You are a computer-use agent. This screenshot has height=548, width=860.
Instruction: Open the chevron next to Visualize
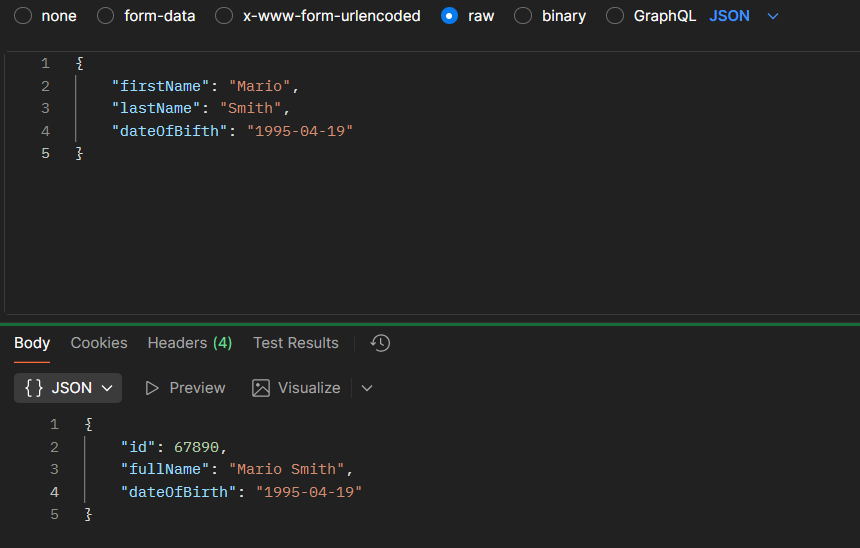367,388
